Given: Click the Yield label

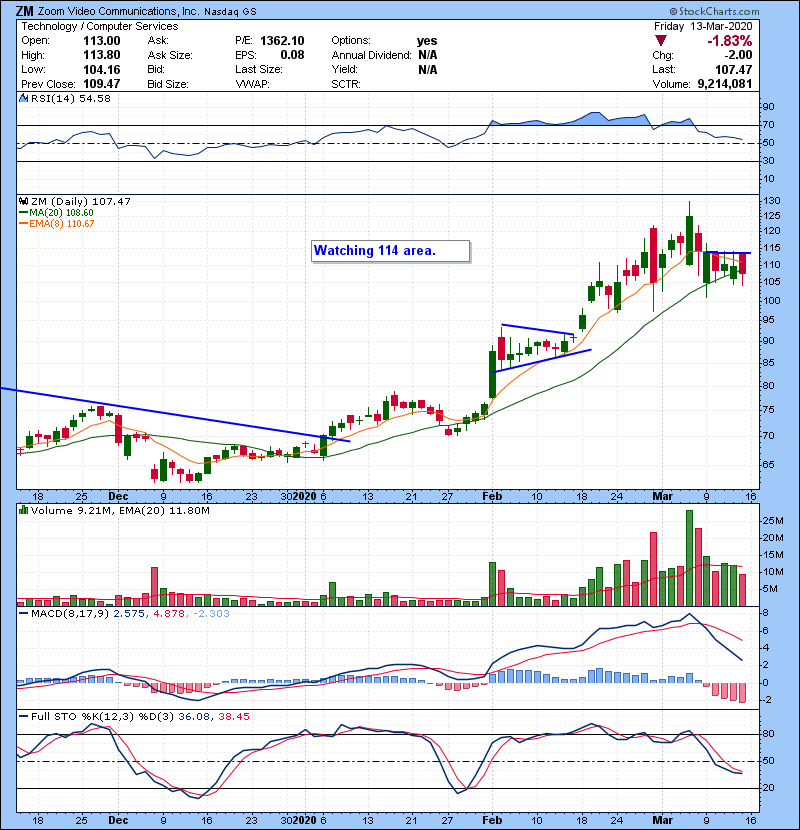Looking at the screenshot, I should pyautogui.click(x=345, y=69).
